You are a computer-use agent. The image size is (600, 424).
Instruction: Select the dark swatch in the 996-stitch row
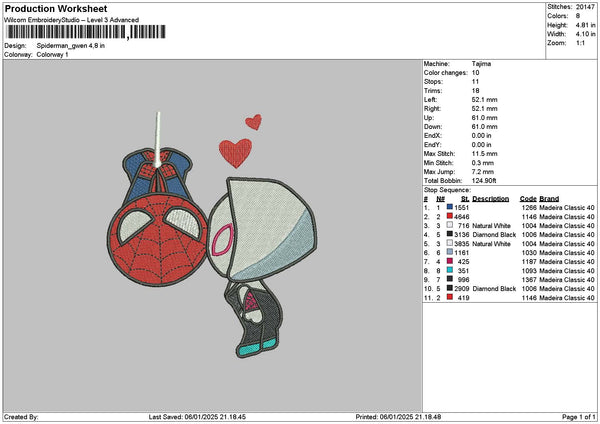[x=450, y=279]
